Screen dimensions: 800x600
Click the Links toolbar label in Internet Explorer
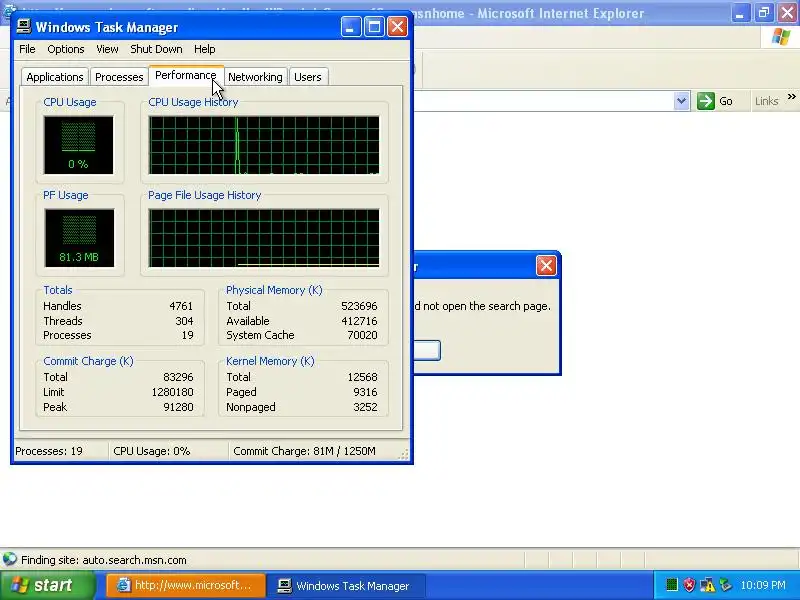[x=766, y=101]
